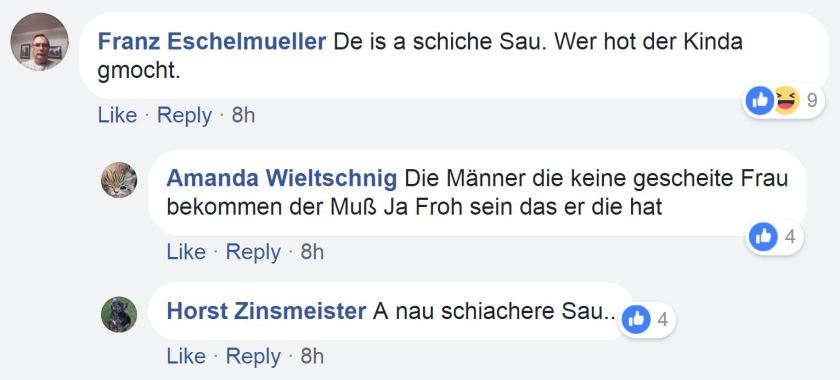Reply to Franz Eschelmueller's comment
Screen dimensions: 840x380
(x=184, y=116)
